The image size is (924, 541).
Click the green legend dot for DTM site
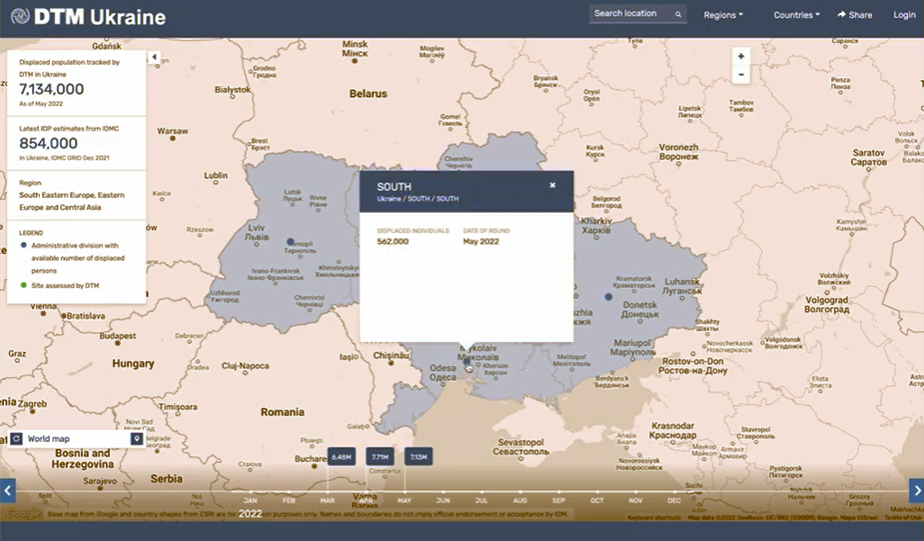24,285
